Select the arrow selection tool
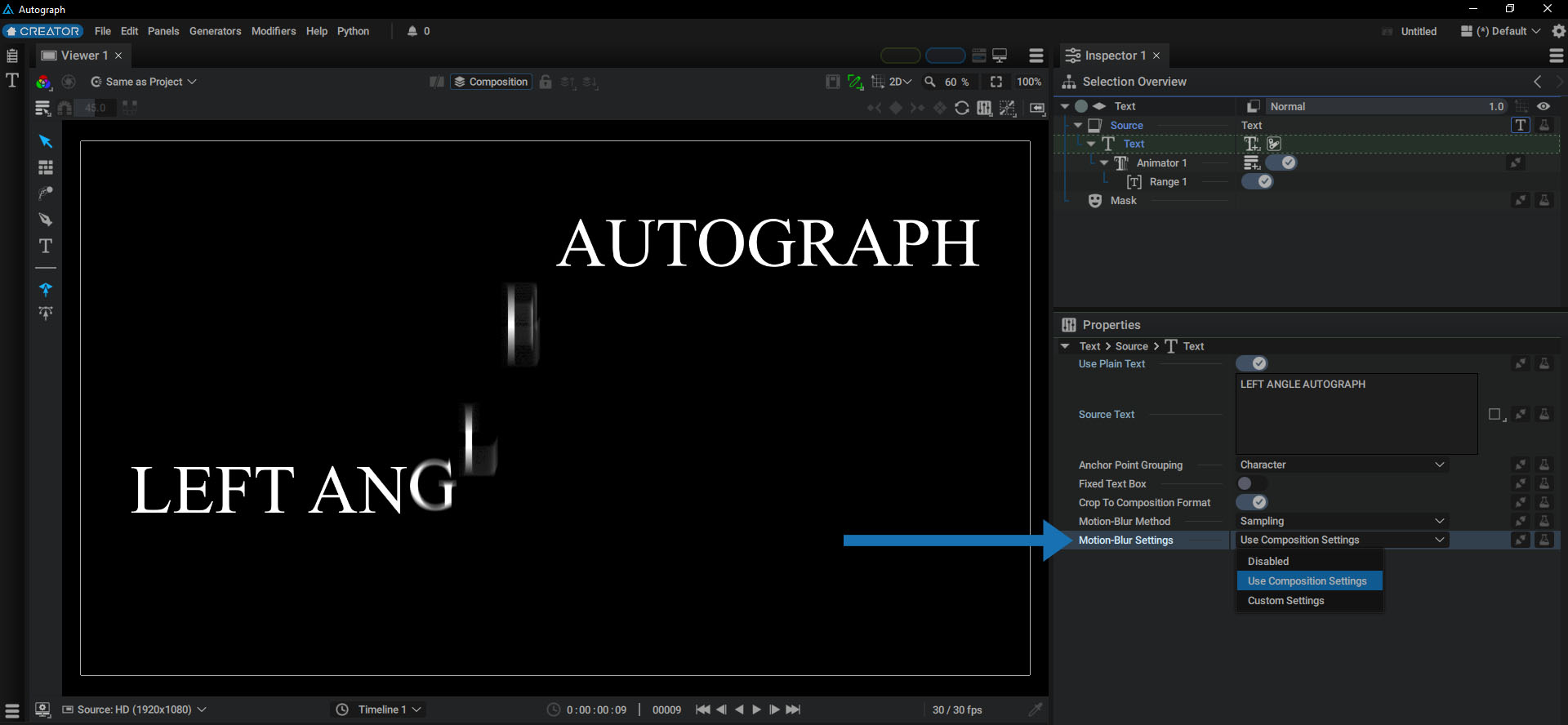 point(46,141)
